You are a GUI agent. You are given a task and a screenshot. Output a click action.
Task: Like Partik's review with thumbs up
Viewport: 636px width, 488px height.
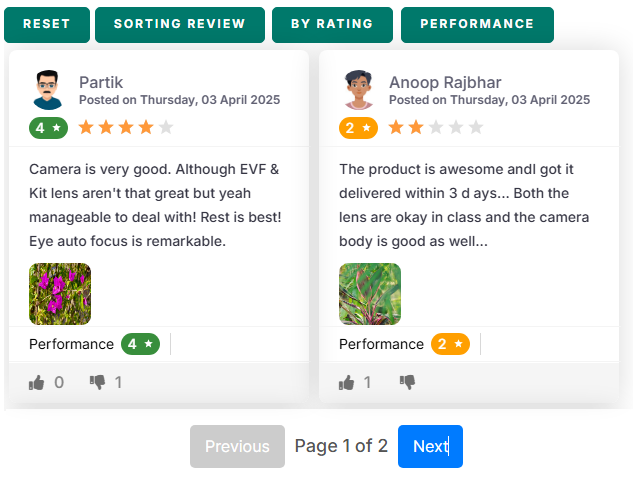[37, 383]
